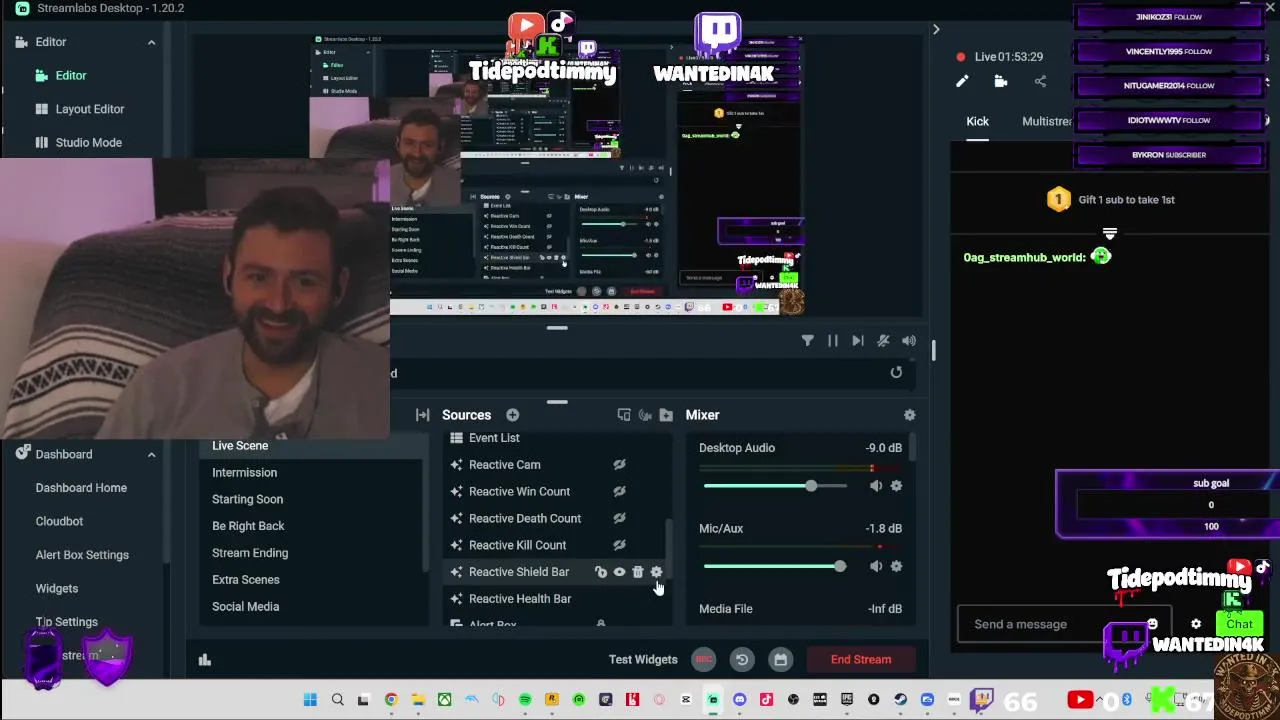Switch to the Kick chat tab

(x=977, y=121)
